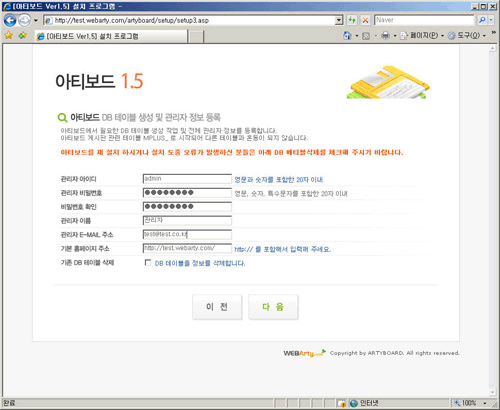Click the 관리자 아이디 field containing admin
Screen dimensions: 500x410
tap(187, 179)
